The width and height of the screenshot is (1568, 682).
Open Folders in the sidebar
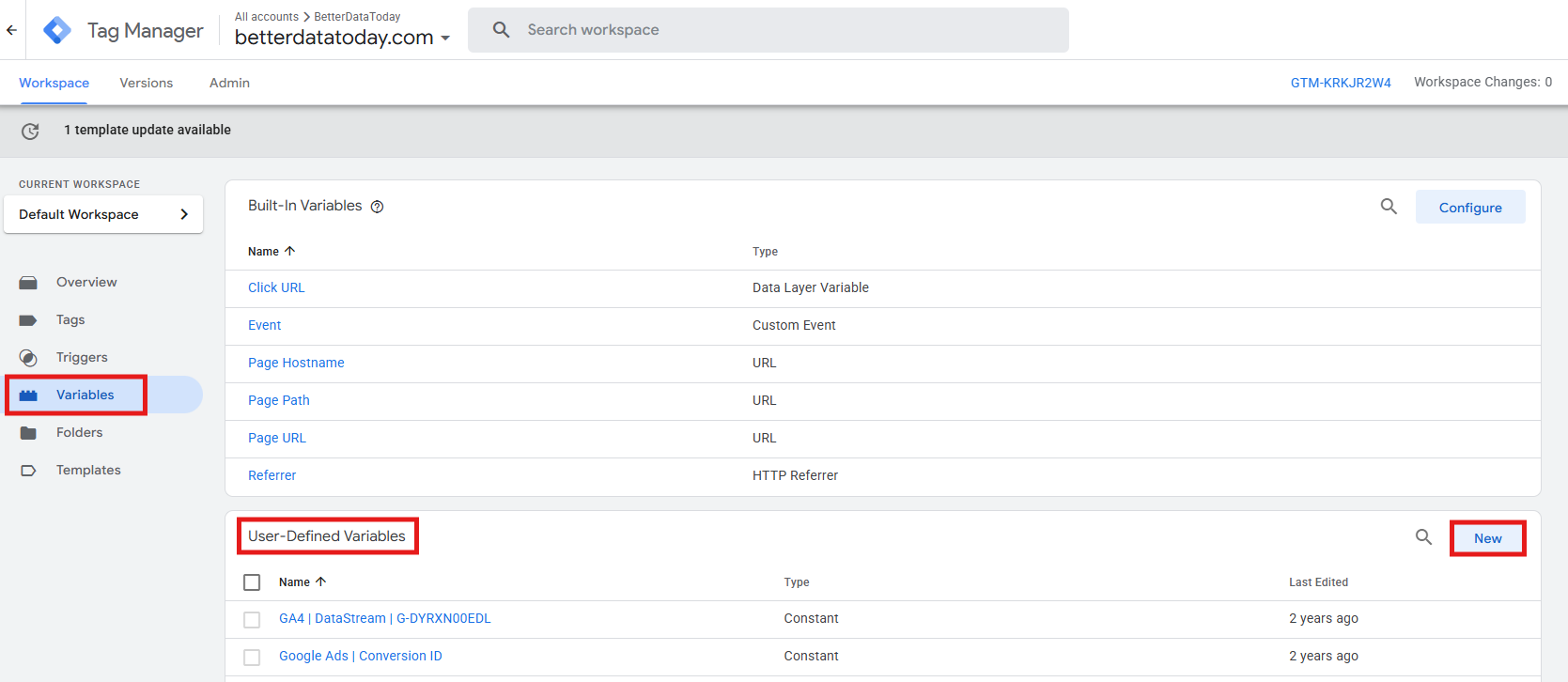pos(80,432)
